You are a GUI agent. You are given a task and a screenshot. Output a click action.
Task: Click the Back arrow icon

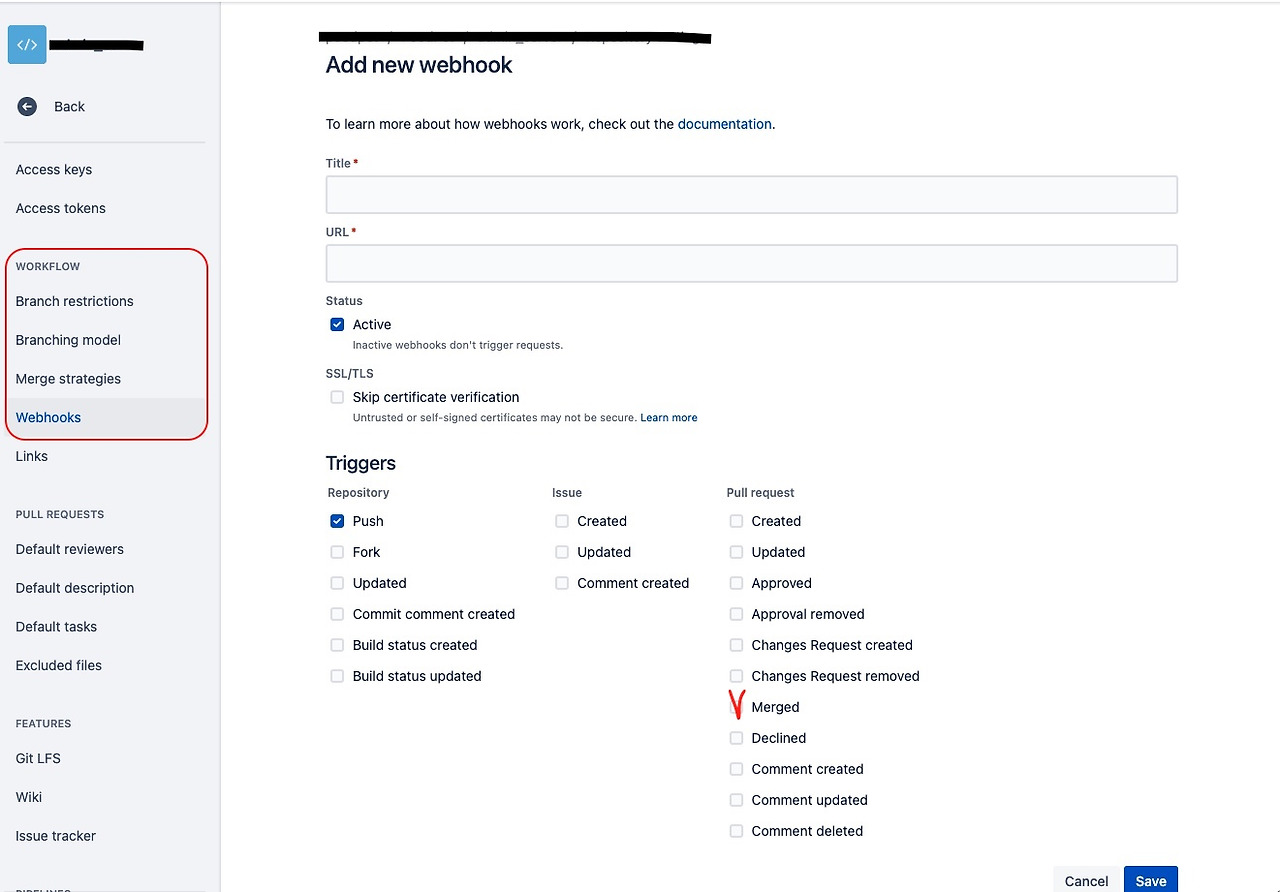tap(27, 106)
